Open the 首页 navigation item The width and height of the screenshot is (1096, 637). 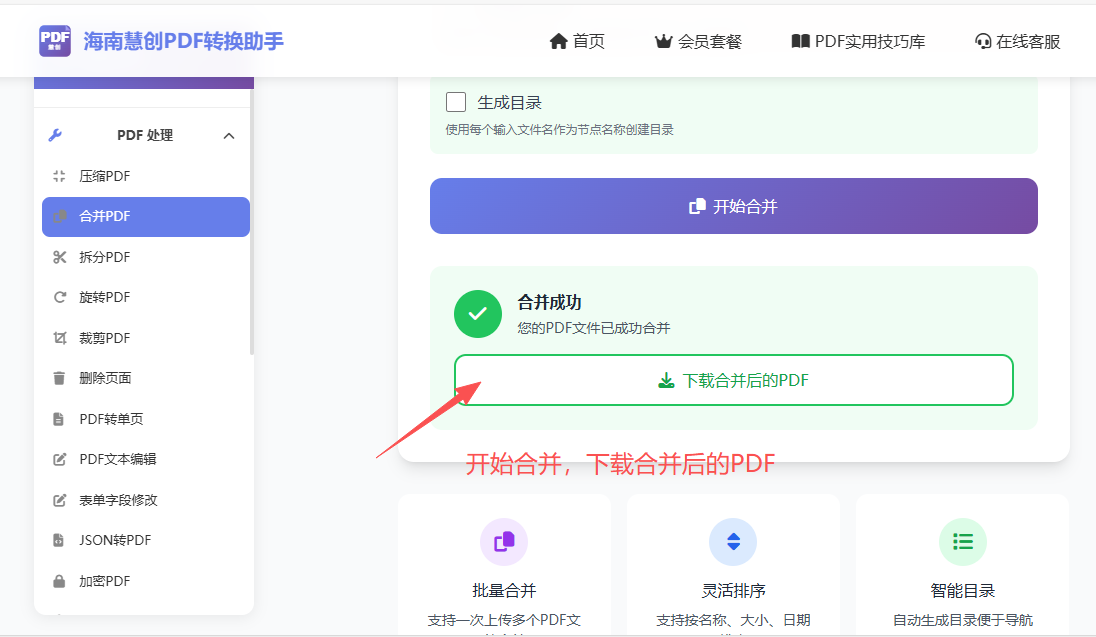tap(577, 41)
